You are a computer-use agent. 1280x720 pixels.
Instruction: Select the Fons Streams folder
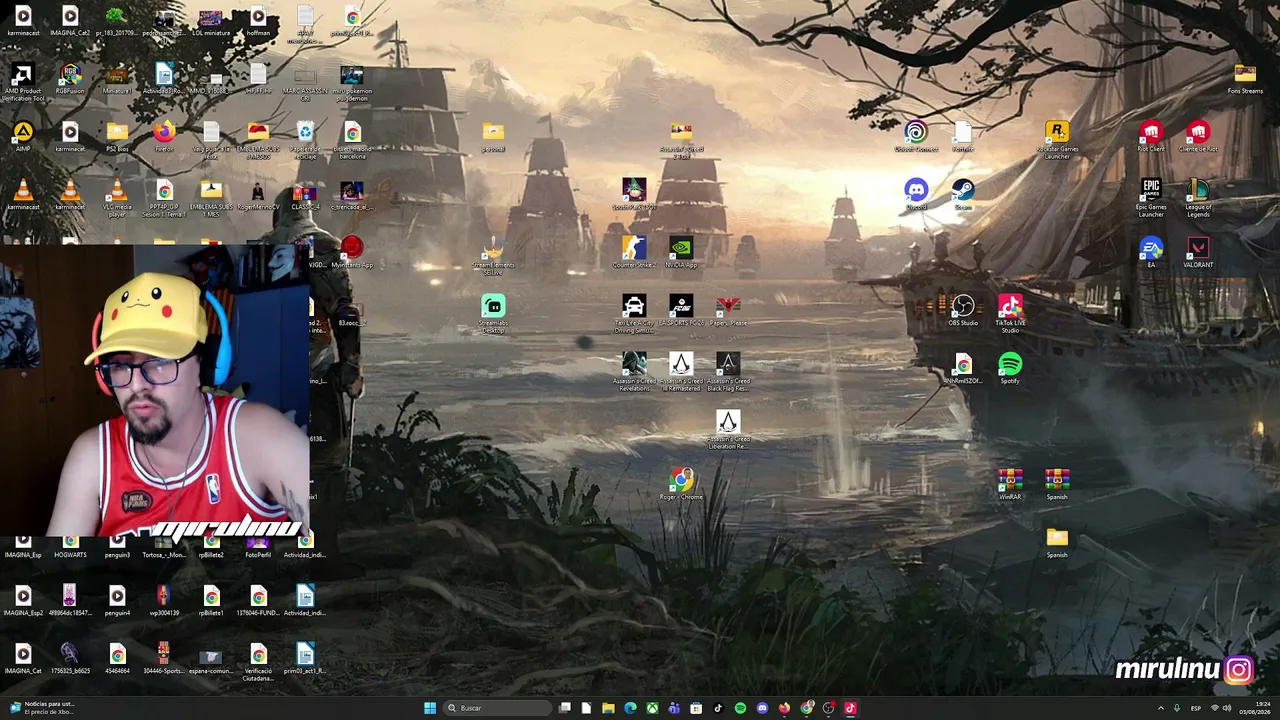point(1245,78)
